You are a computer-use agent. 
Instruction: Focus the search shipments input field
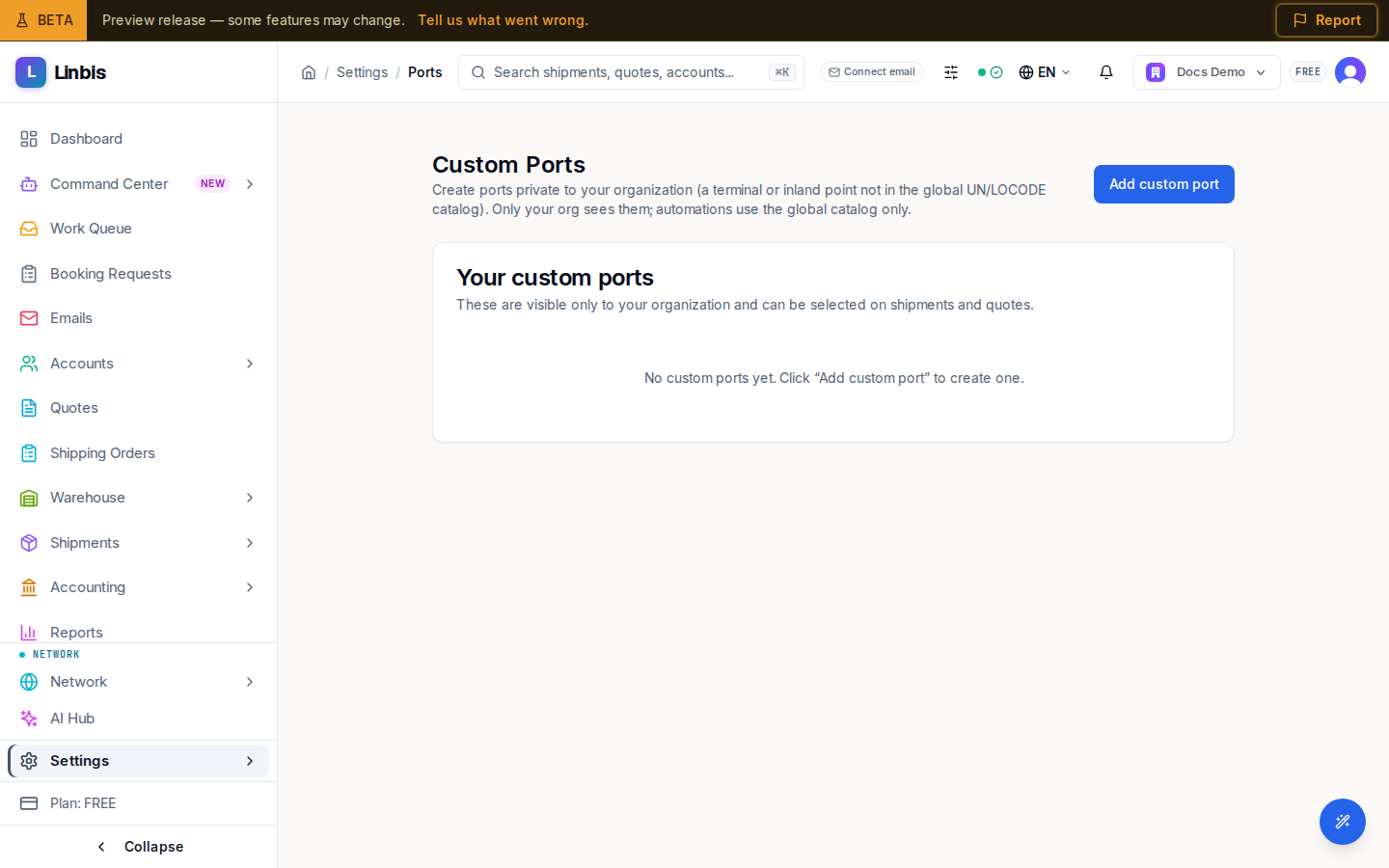click(631, 72)
